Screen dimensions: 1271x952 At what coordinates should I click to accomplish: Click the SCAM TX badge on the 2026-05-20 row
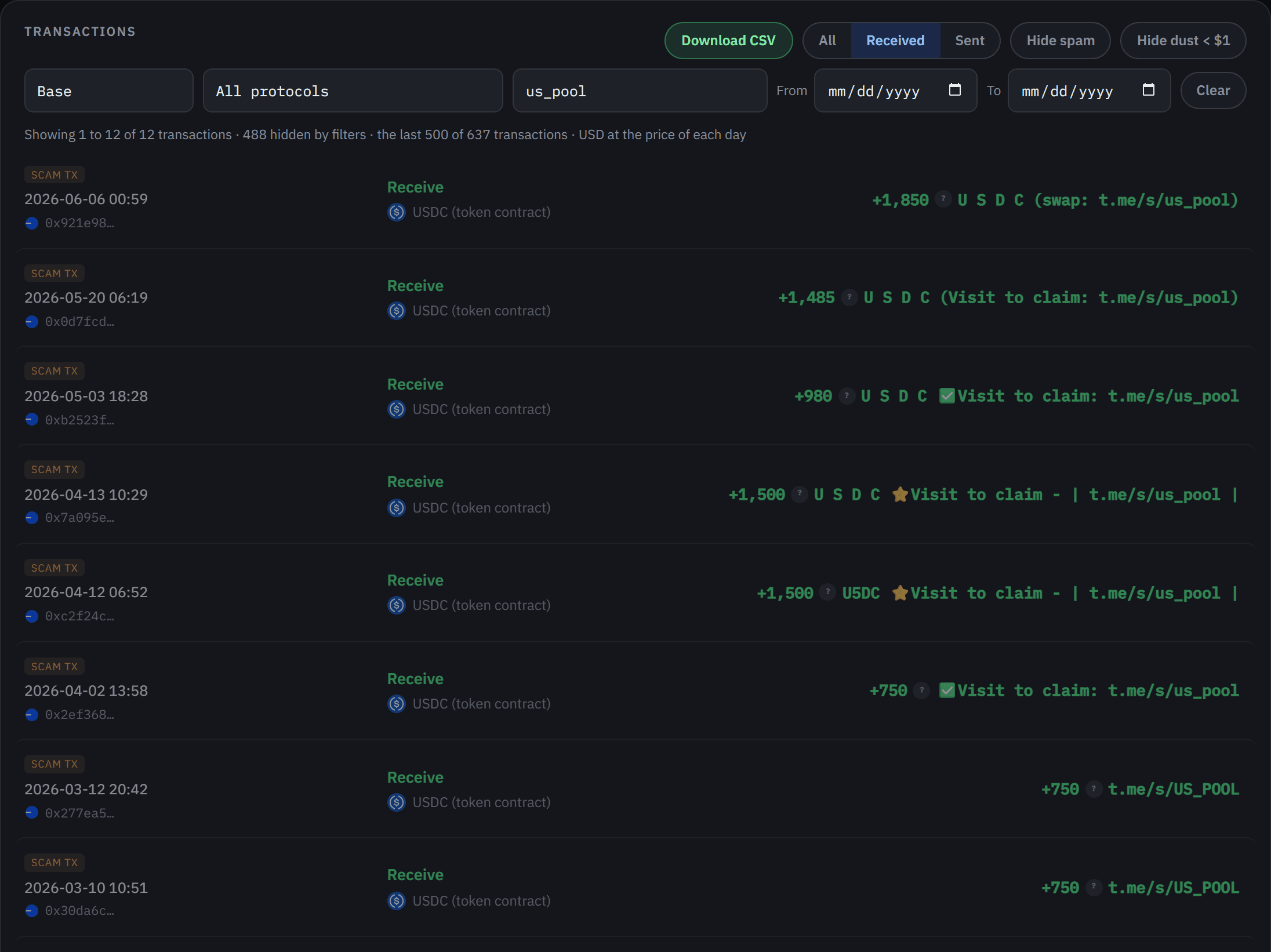55,273
